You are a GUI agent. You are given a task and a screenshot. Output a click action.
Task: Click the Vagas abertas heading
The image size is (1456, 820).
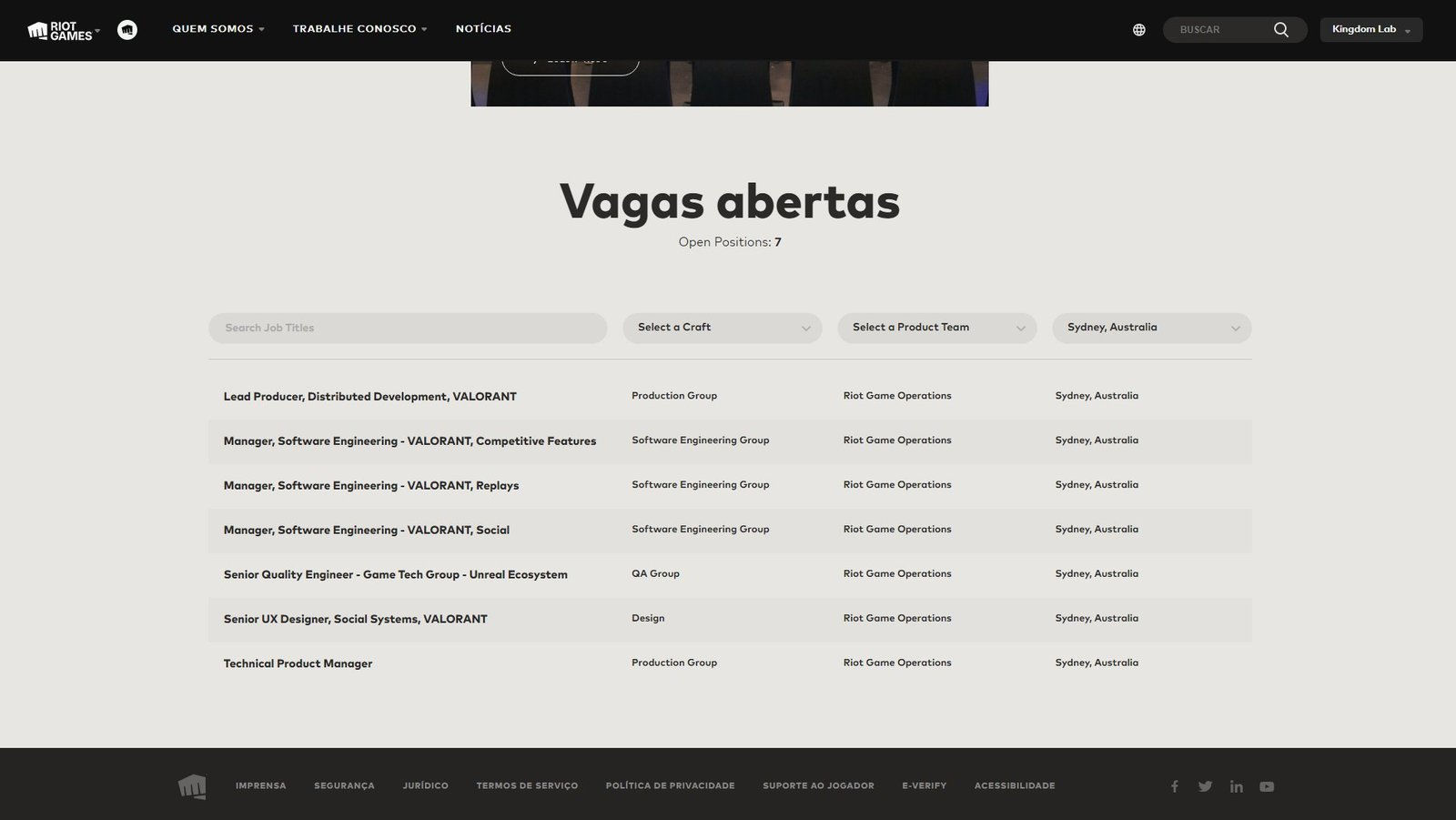coord(730,202)
